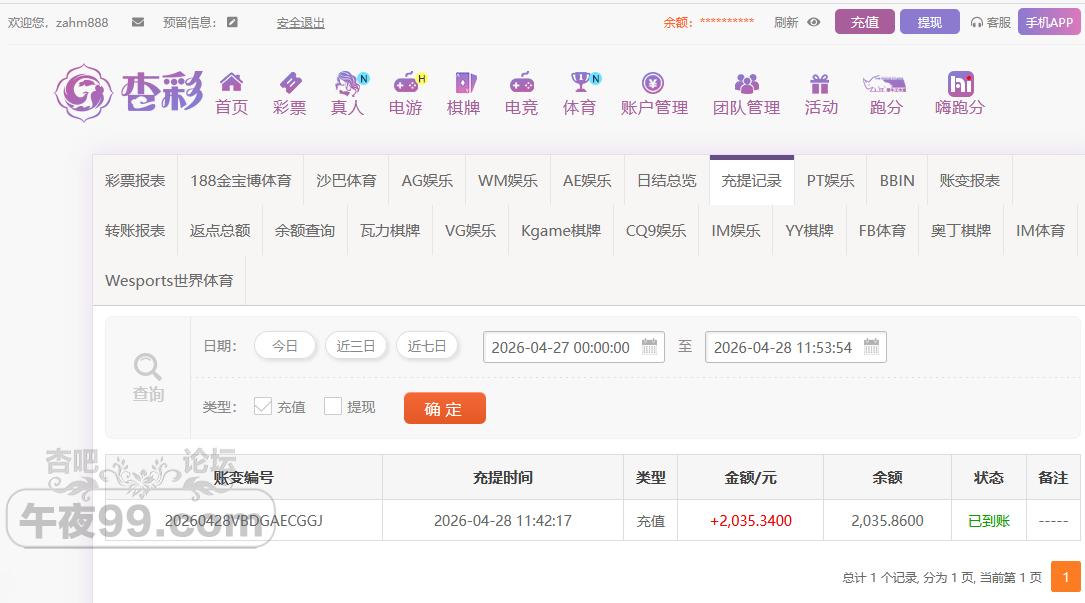
Task: Open the 活动 gift icon
Action: click(820, 84)
